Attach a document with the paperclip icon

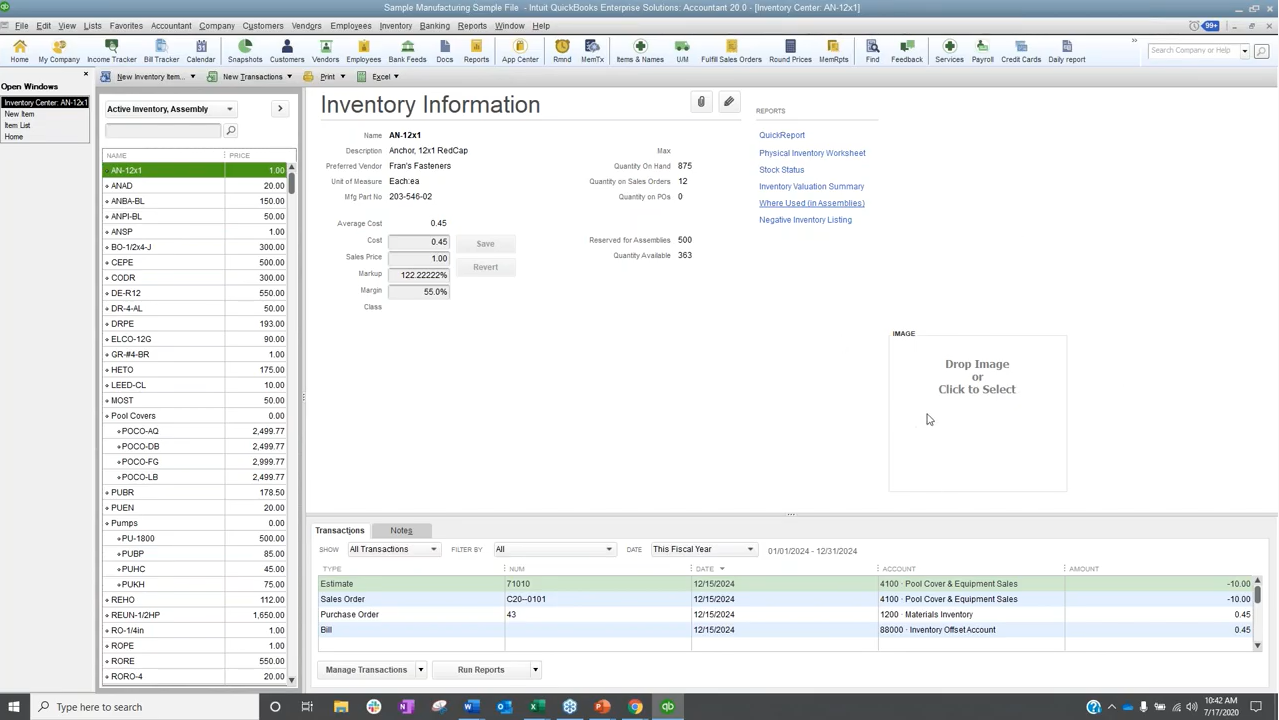coord(700,101)
